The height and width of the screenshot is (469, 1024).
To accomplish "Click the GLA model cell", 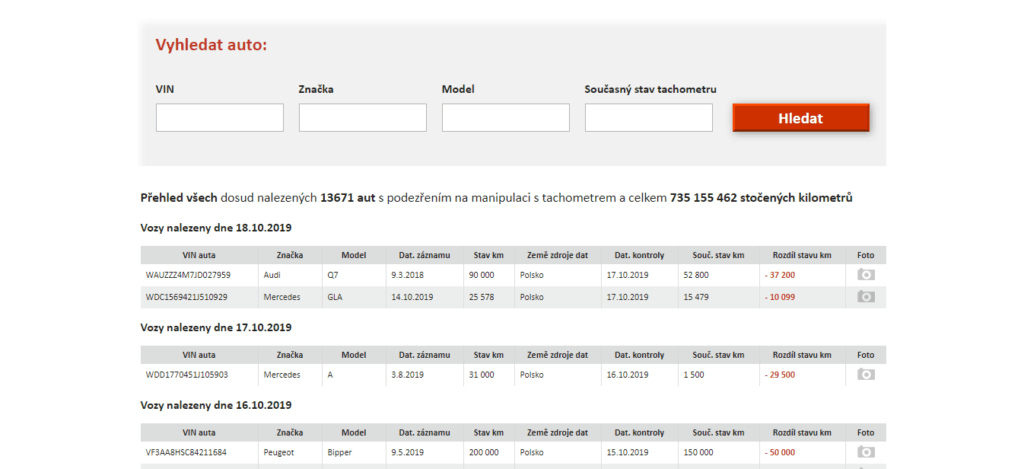I will pyautogui.click(x=335, y=297).
